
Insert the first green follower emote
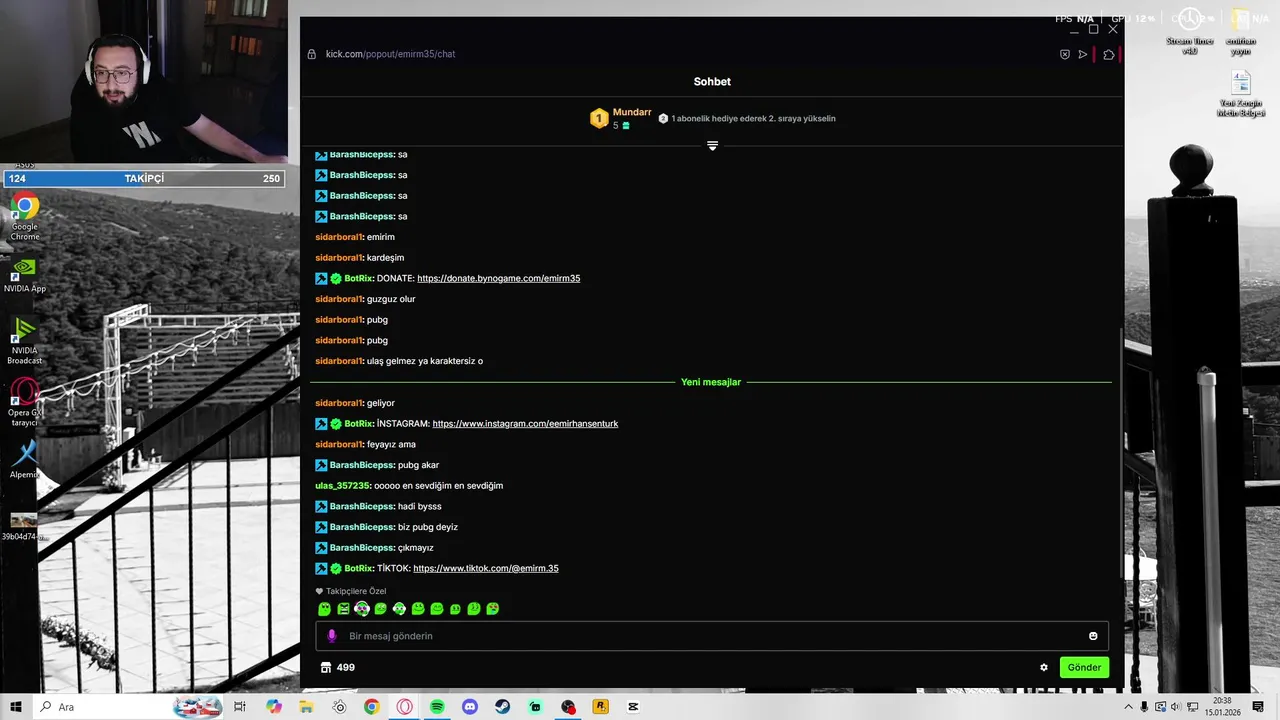coord(324,608)
